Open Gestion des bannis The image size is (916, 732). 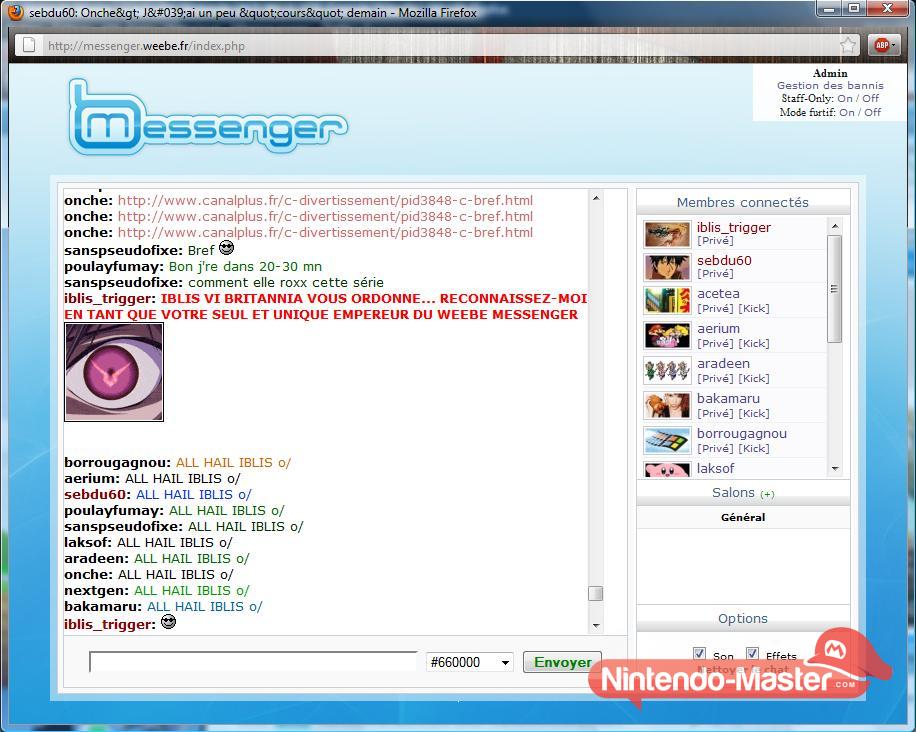[830, 85]
